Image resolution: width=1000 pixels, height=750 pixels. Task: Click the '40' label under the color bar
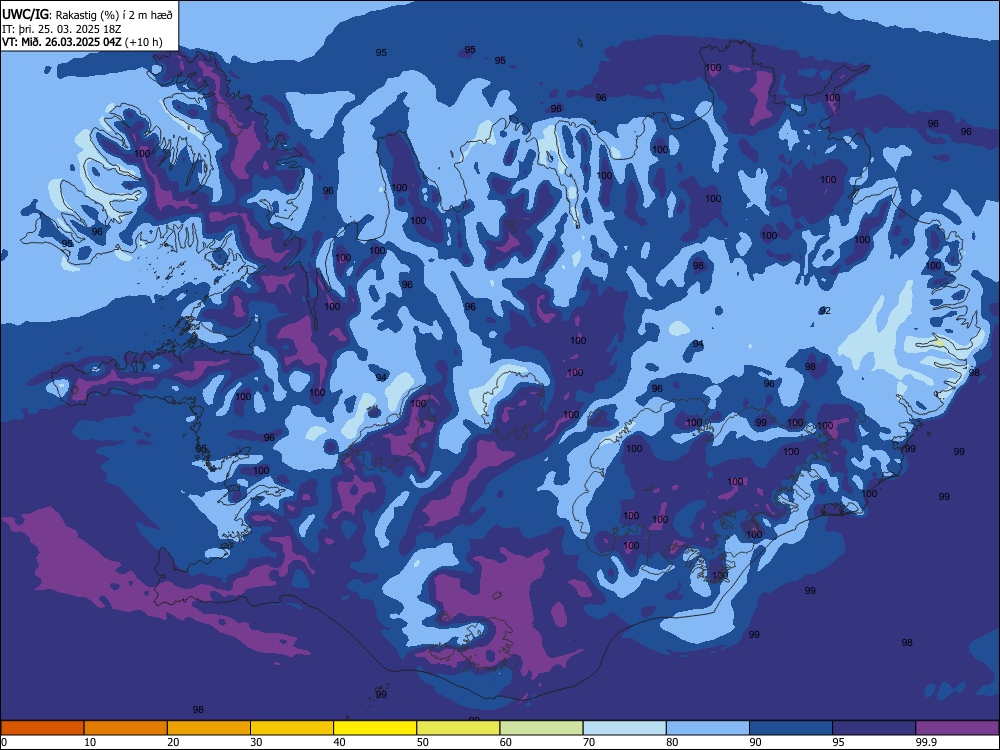click(339, 742)
